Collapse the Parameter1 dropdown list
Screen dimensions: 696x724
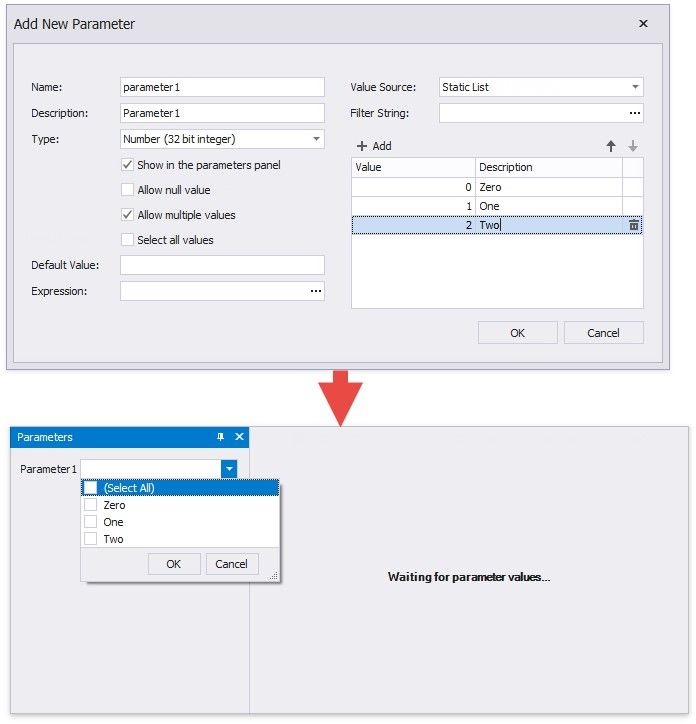229,469
